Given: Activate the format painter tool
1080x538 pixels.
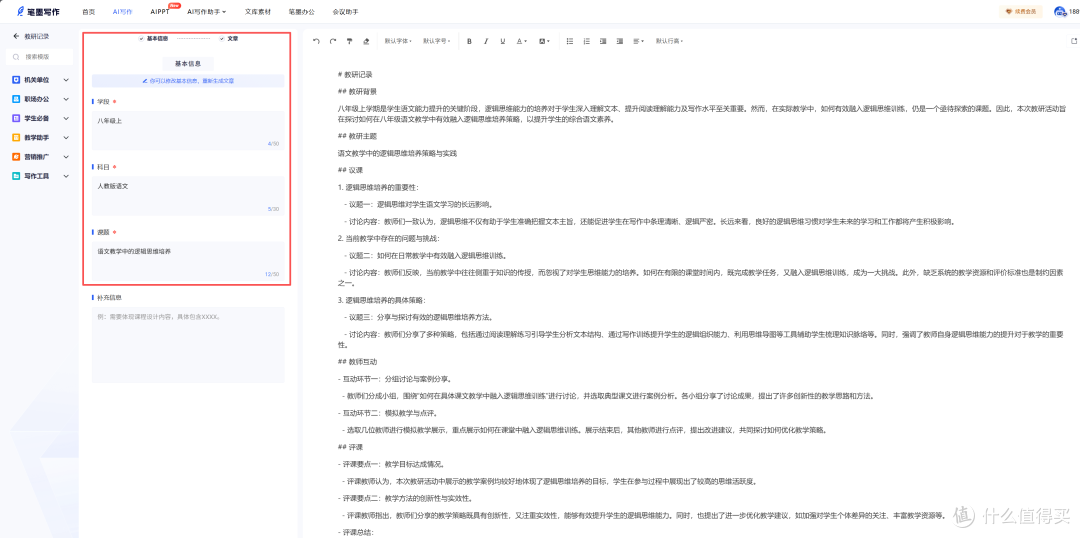Looking at the screenshot, I should tap(349, 41).
